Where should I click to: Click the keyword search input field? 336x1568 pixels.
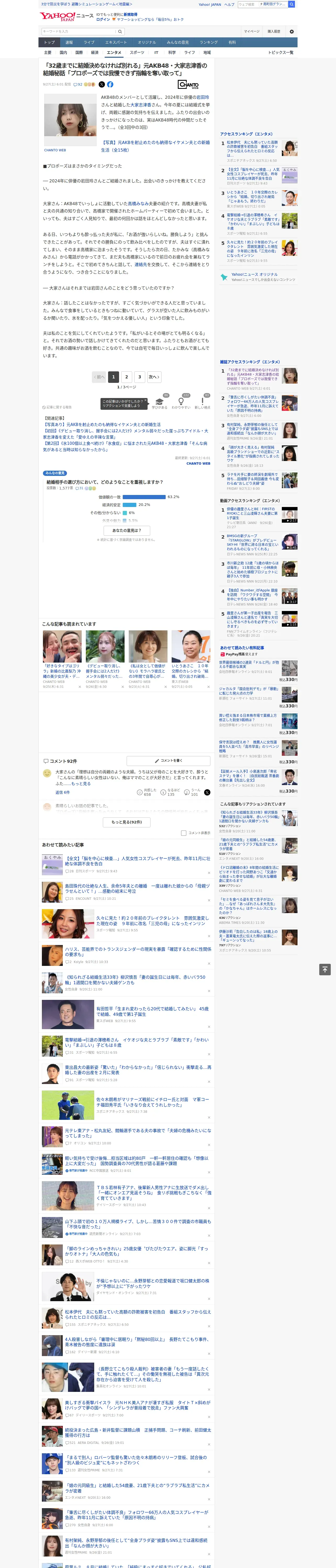(79, 31)
